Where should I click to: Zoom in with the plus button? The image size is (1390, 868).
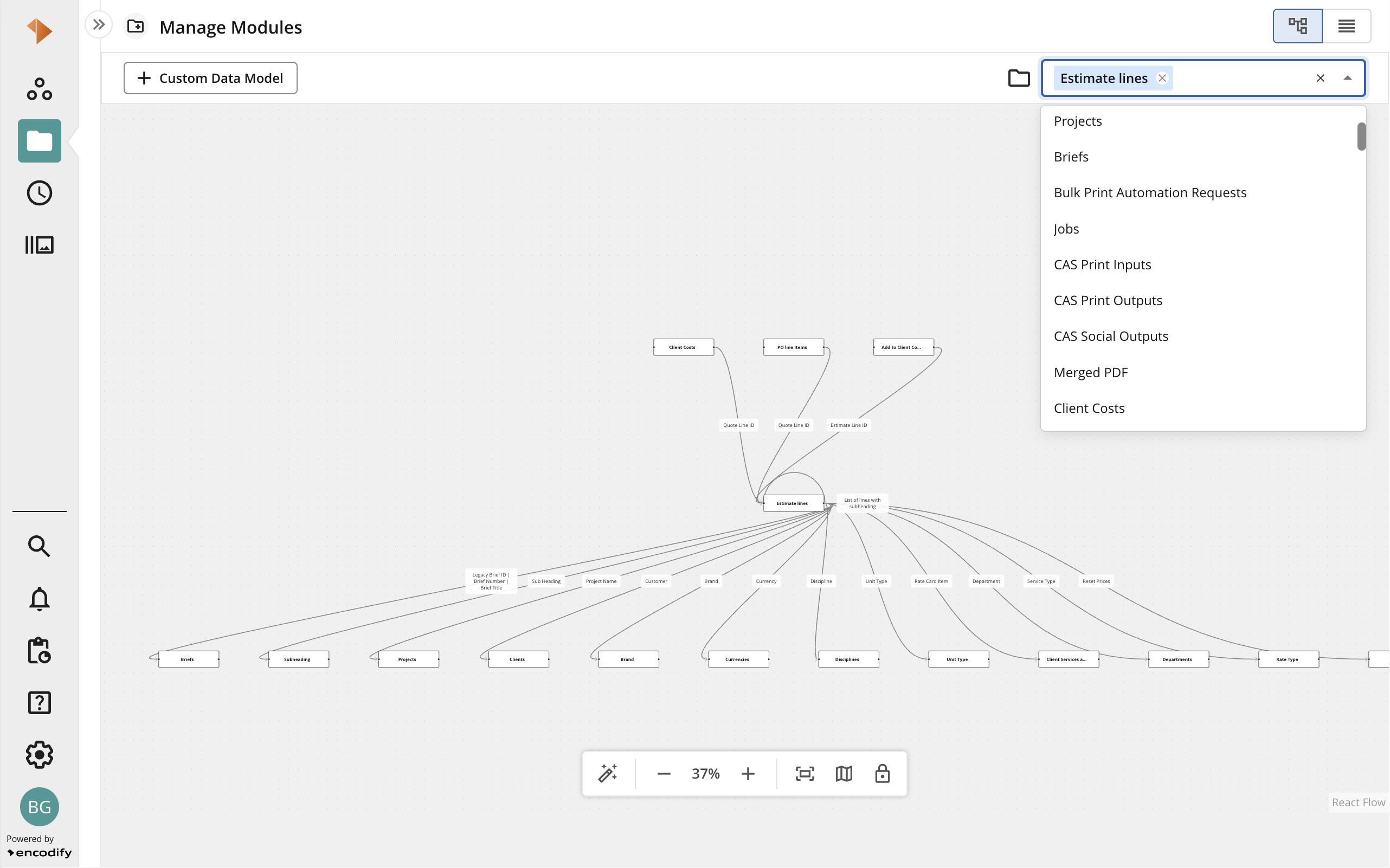pyautogui.click(x=747, y=773)
